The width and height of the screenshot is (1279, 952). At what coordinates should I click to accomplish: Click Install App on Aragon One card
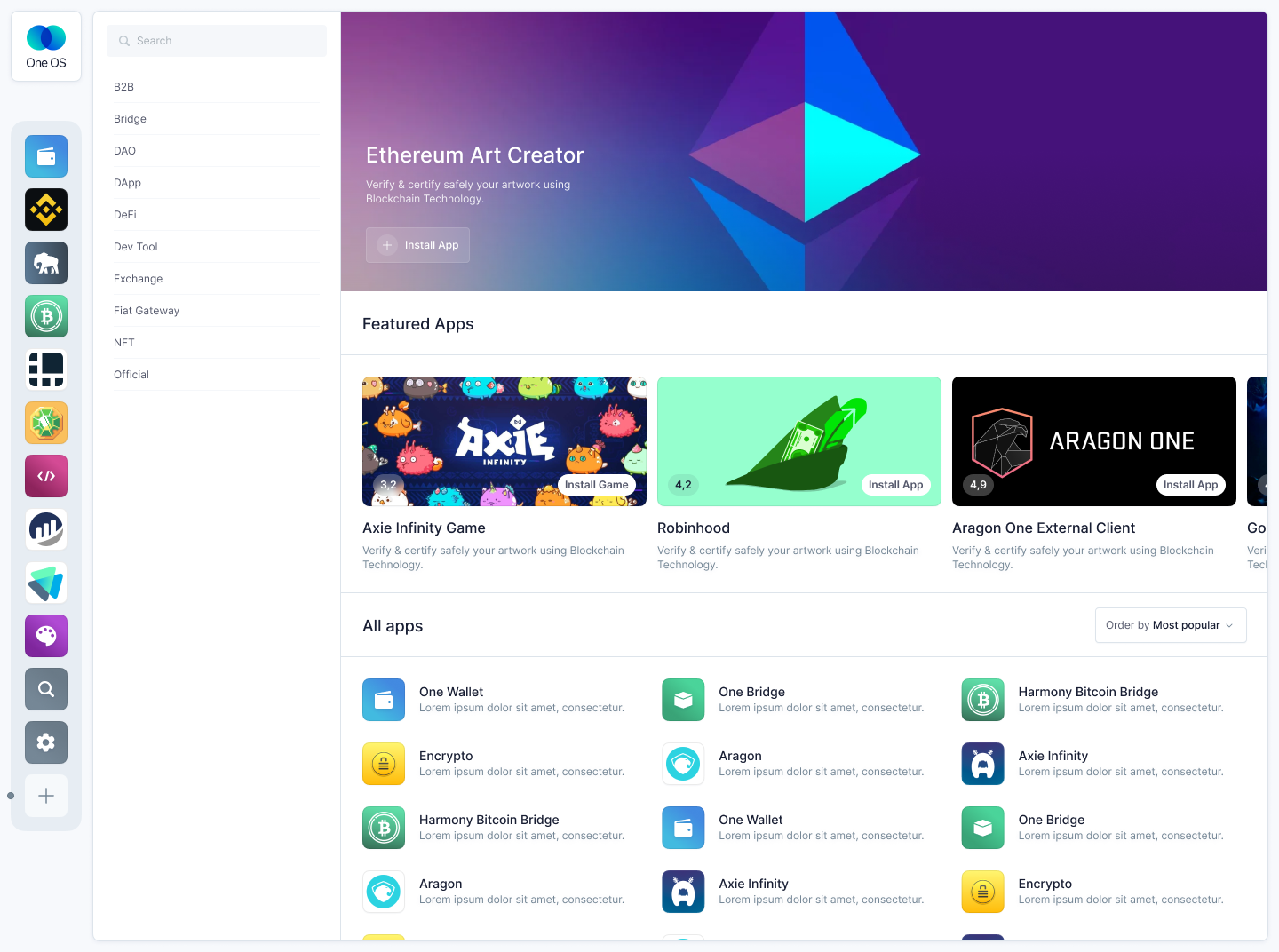click(x=1190, y=485)
